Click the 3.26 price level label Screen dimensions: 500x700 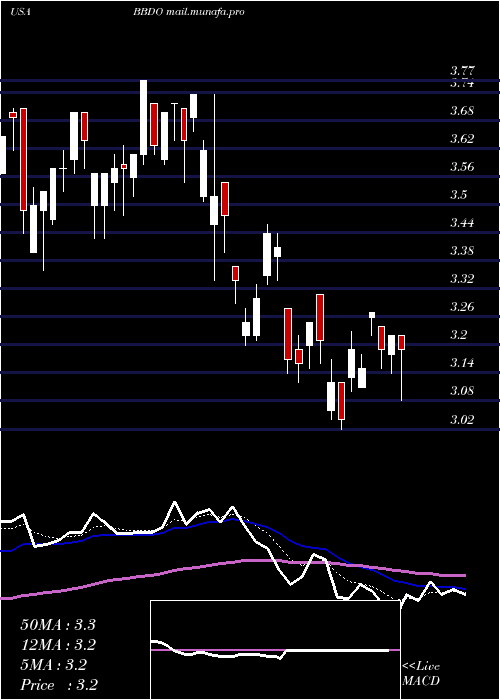[462, 307]
